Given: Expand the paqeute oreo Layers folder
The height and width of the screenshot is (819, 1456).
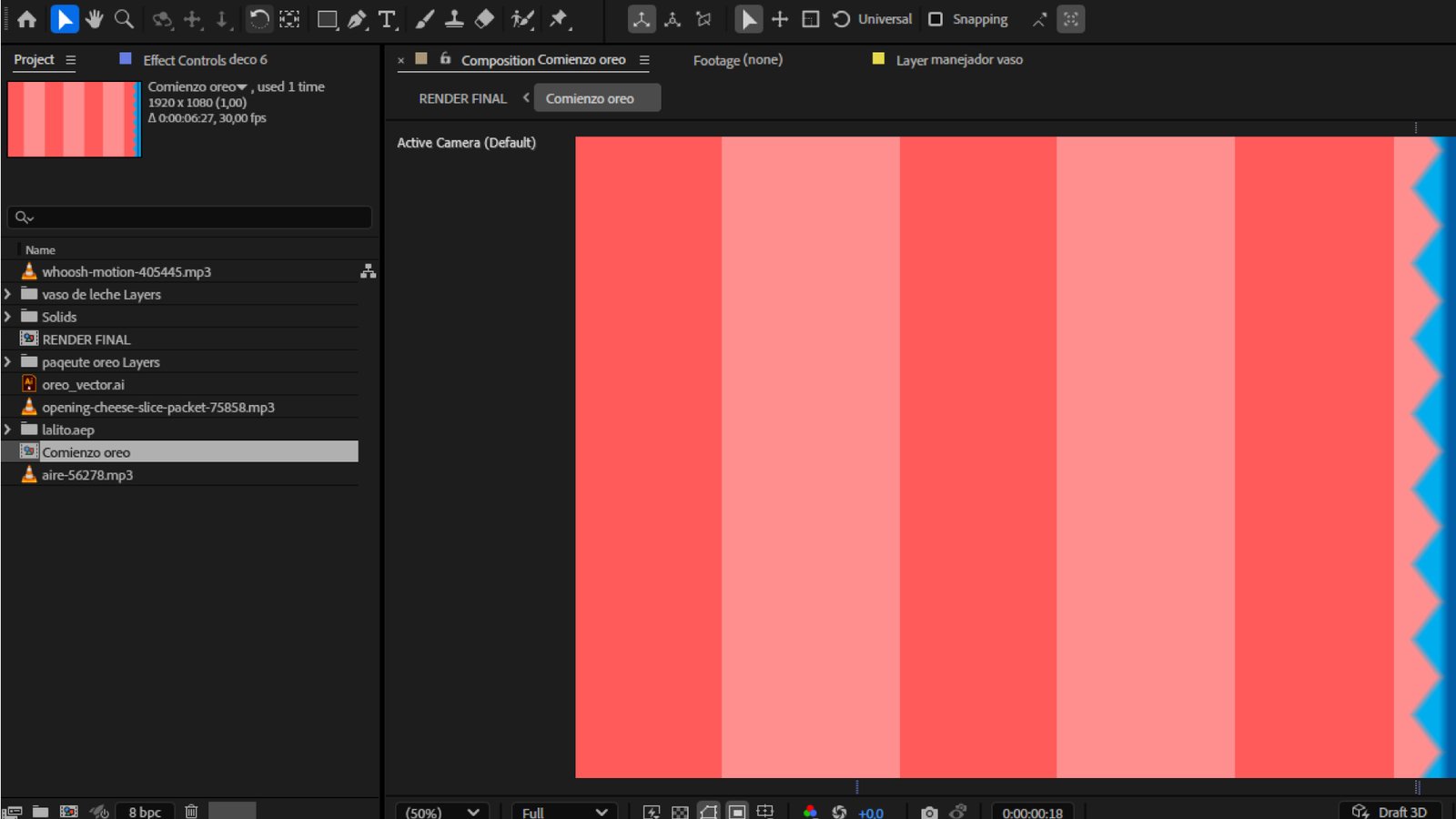Looking at the screenshot, I should point(7,362).
